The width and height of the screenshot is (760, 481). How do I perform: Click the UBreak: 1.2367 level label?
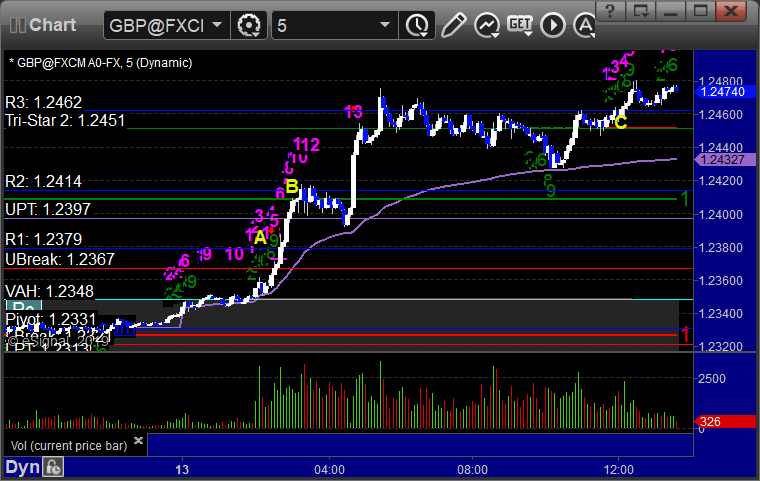60,259
